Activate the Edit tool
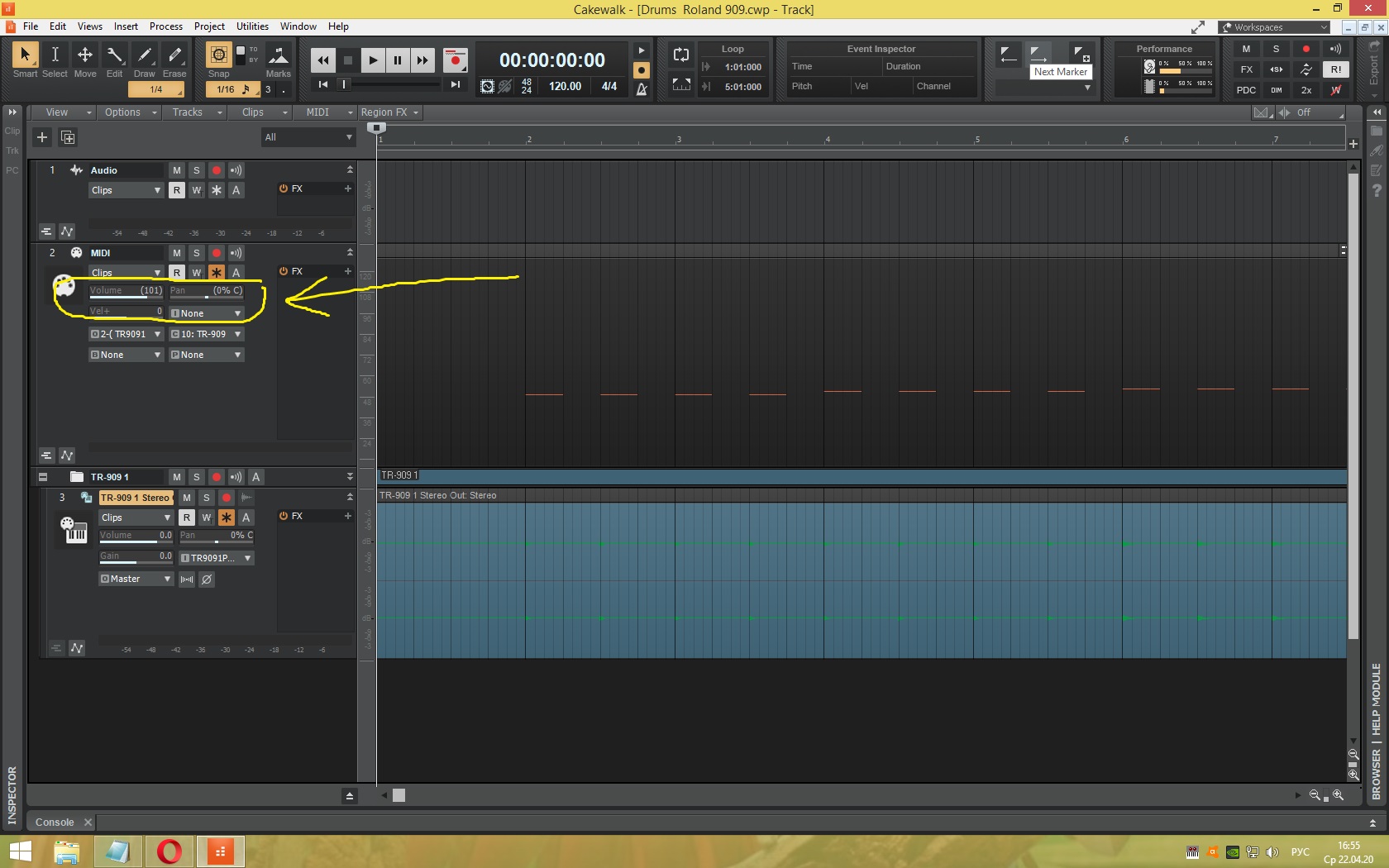Screen dimensions: 1389x868 point(115,60)
